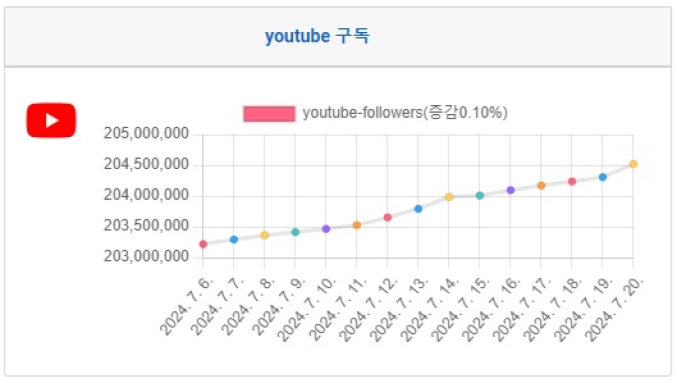This screenshot has height=383, width=677.
Task: Select the 2024. 7. 8. data point
Action: 265,235
